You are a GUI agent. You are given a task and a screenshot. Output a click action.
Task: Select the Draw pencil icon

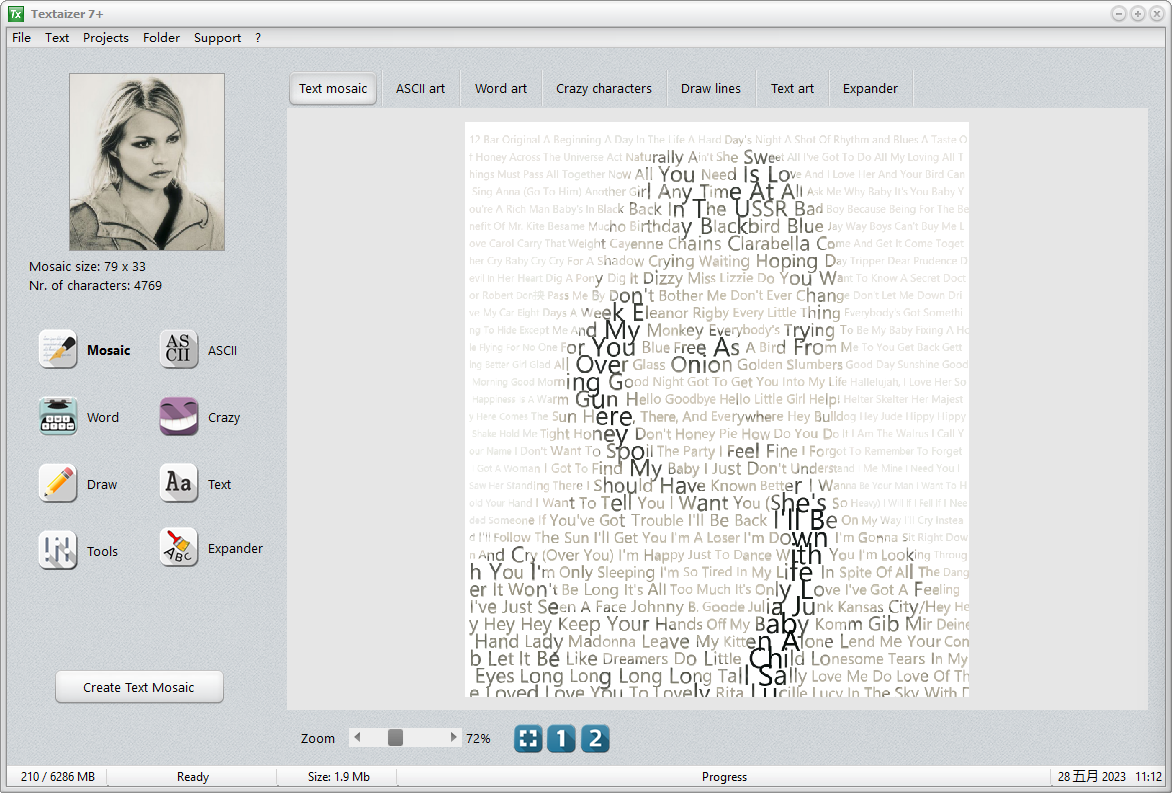click(x=58, y=483)
